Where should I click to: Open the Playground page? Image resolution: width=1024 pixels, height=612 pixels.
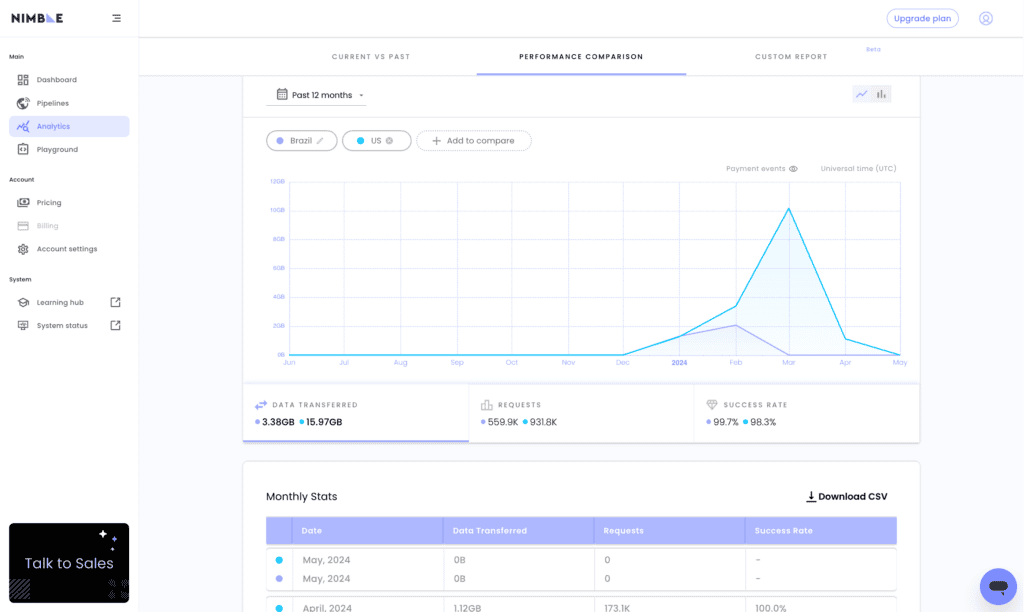(x=69, y=150)
